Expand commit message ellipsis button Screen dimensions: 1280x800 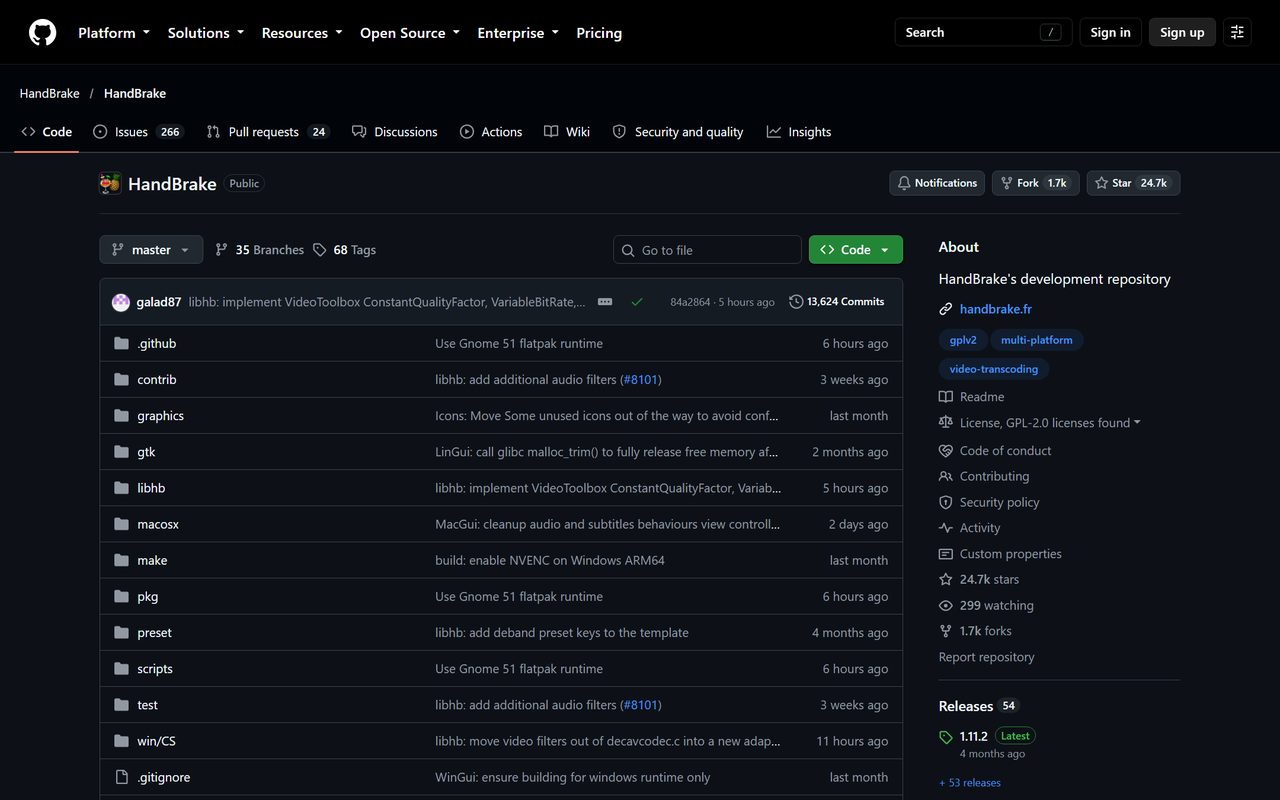point(605,302)
